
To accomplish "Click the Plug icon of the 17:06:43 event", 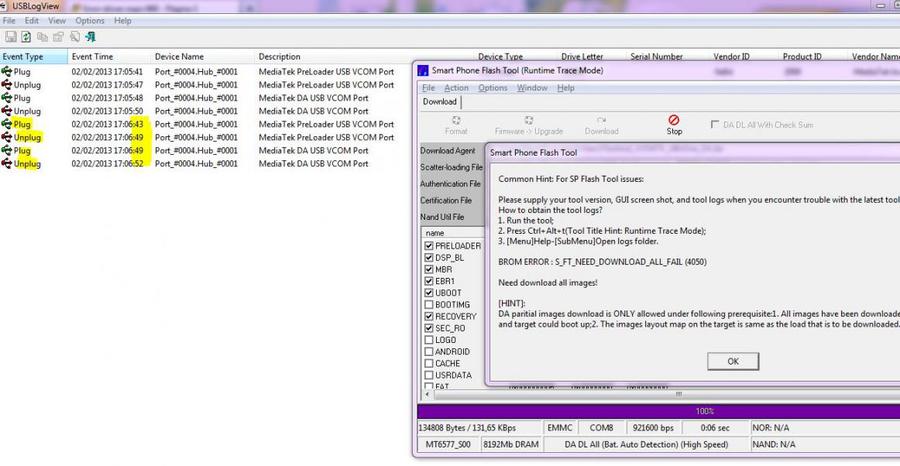I will (x=6, y=124).
